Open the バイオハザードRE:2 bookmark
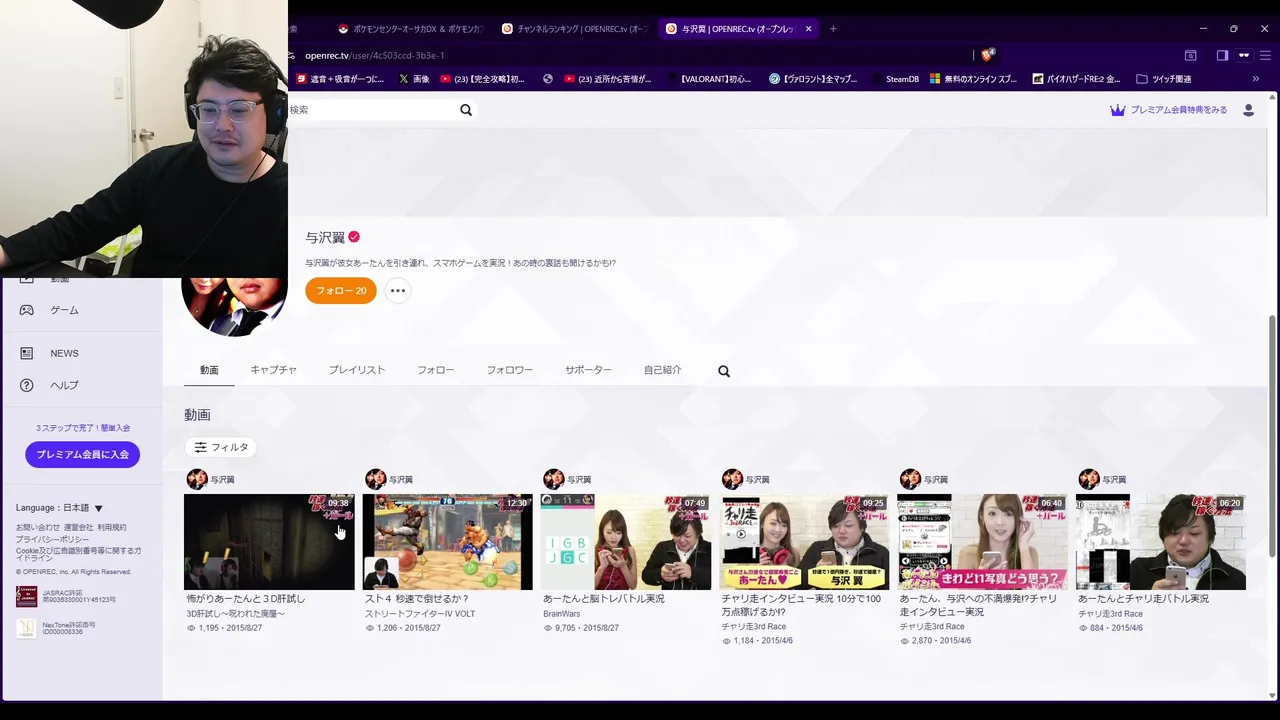1280x720 pixels. (1076, 79)
